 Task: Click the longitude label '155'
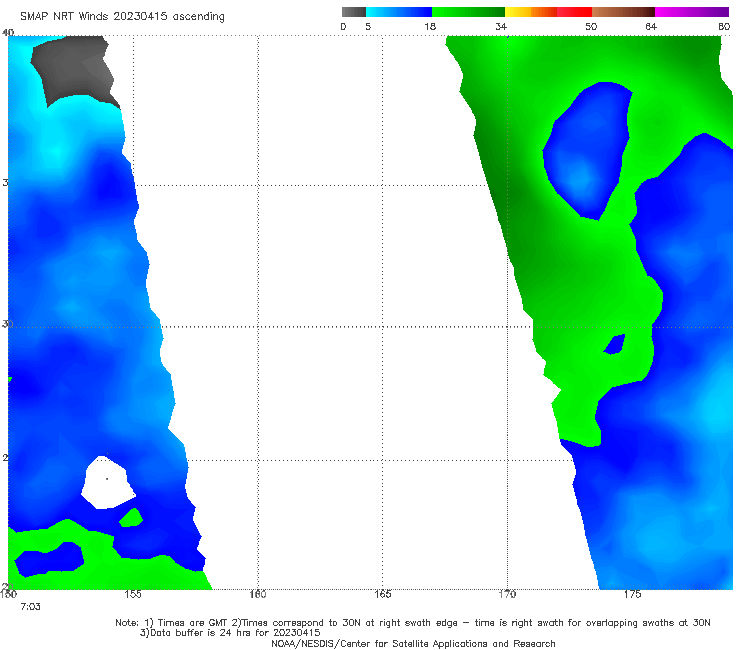(133, 594)
